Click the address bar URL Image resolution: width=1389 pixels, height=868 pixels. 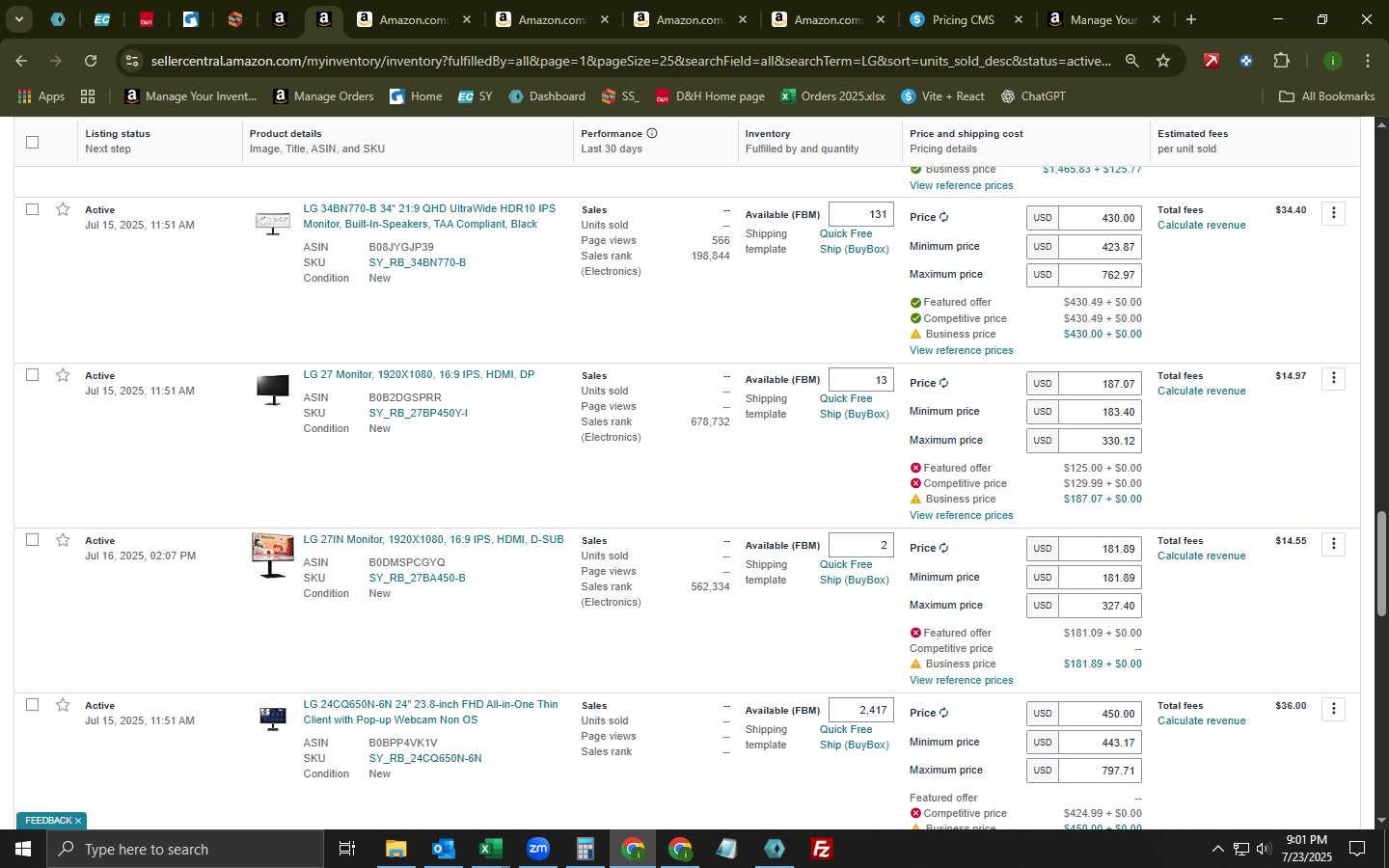[x=630, y=61]
